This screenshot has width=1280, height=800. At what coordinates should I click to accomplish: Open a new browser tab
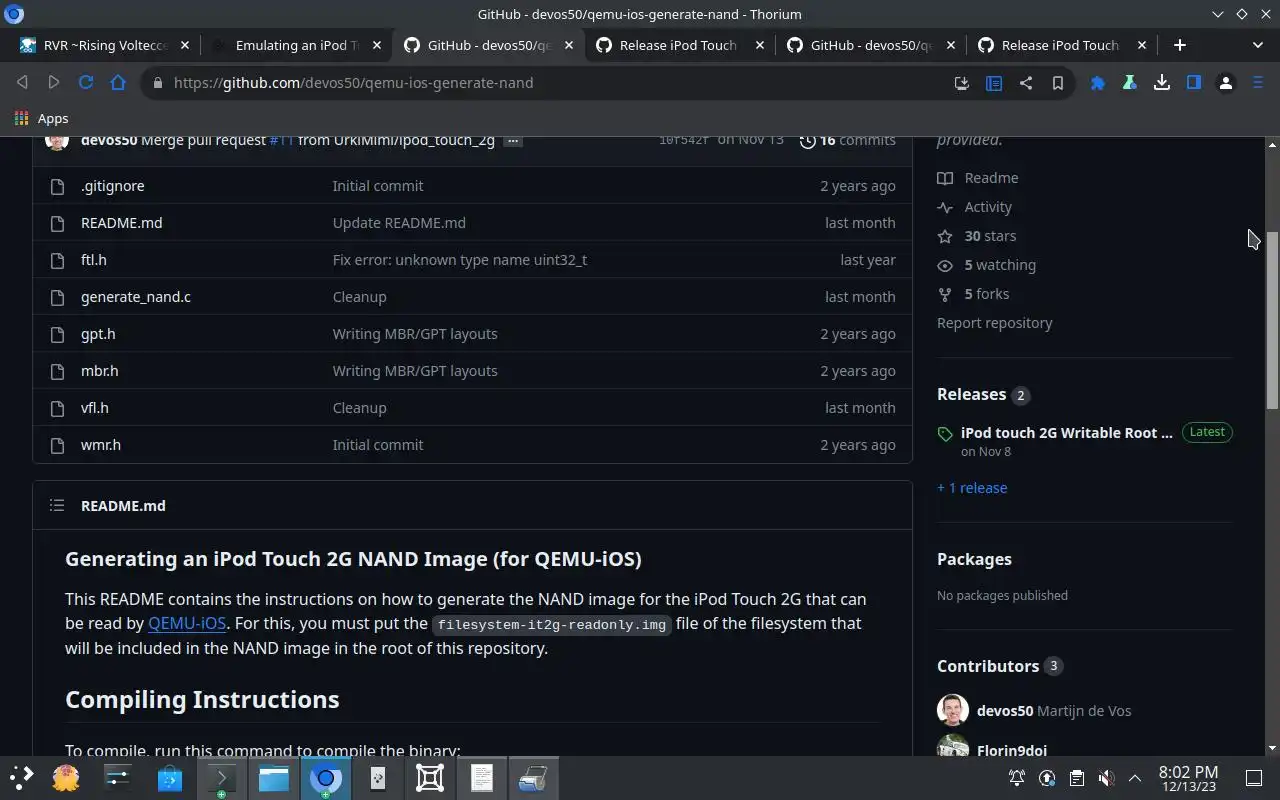point(1180,45)
